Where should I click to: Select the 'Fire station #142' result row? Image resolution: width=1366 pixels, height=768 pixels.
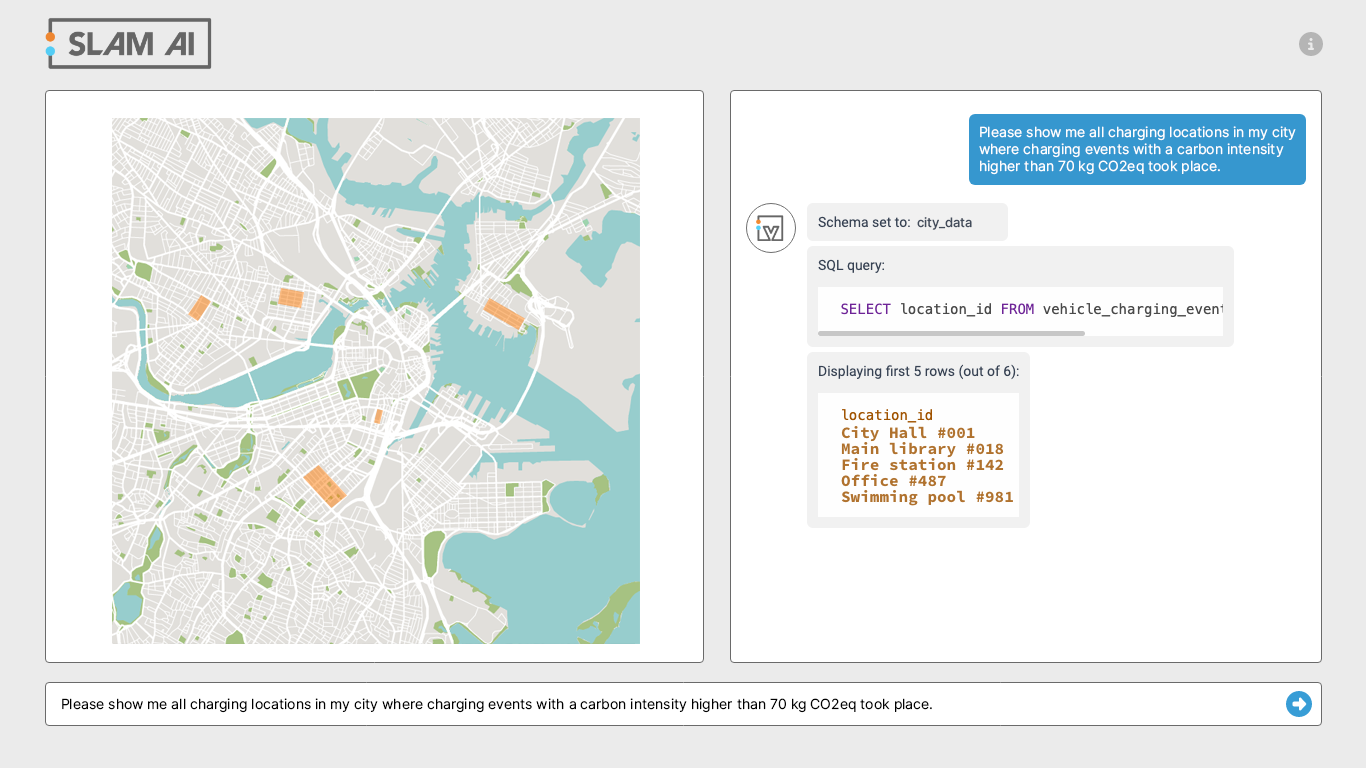[922, 465]
